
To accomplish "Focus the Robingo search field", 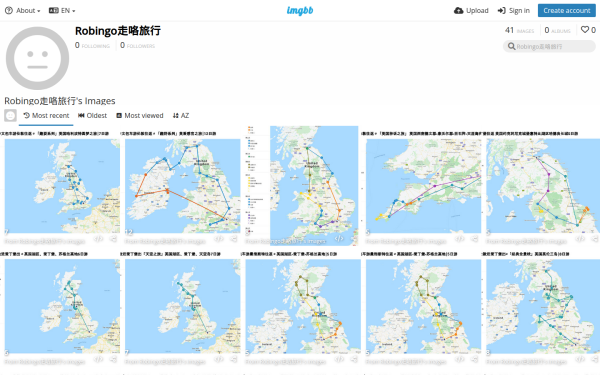I will (x=549, y=47).
